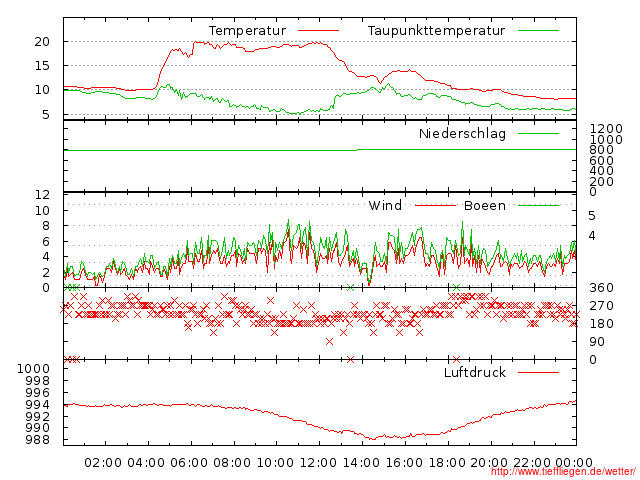Click the 22:00 time axis label
This screenshot has width=640, height=480.
click(532, 463)
